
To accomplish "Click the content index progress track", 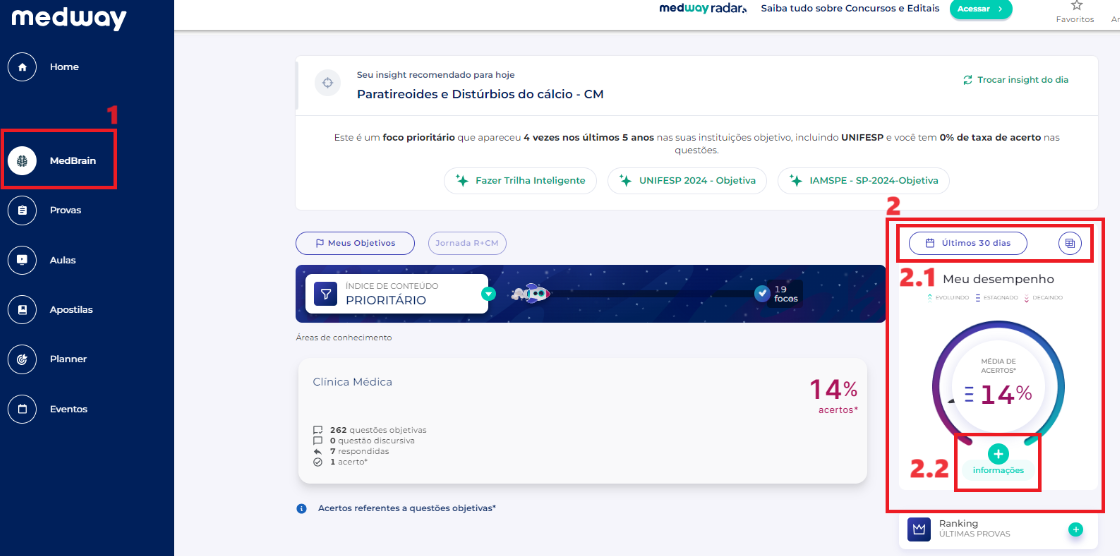I will (x=650, y=293).
